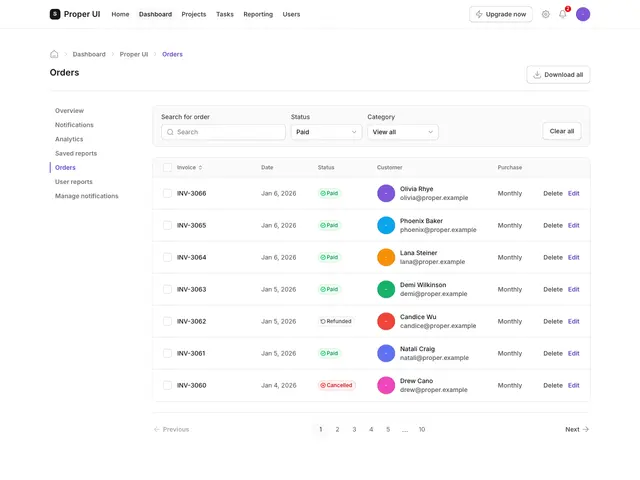Viewport: 640px width, 480px height.
Task: Click Olivia Rhye's purple avatar
Action: point(386,193)
